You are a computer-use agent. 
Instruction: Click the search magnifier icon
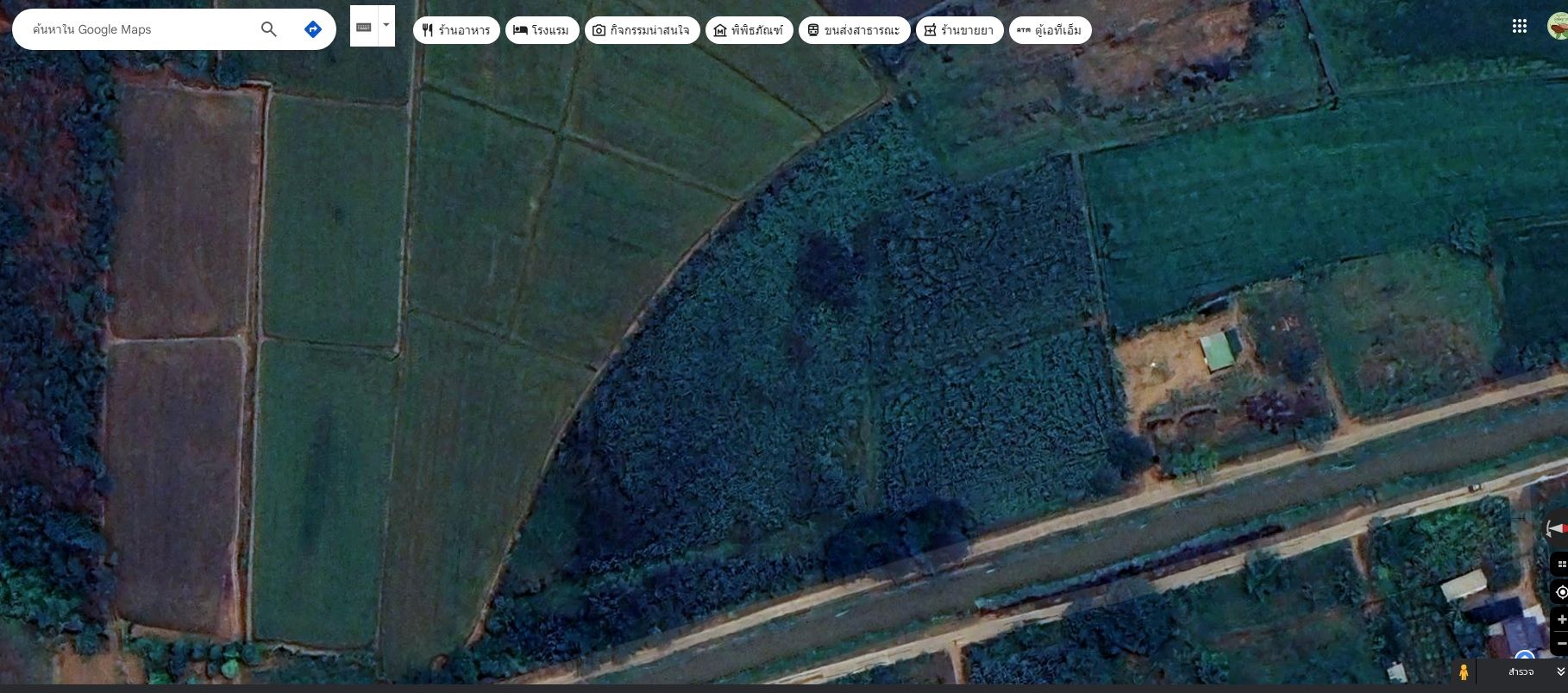[x=269, y=29]
